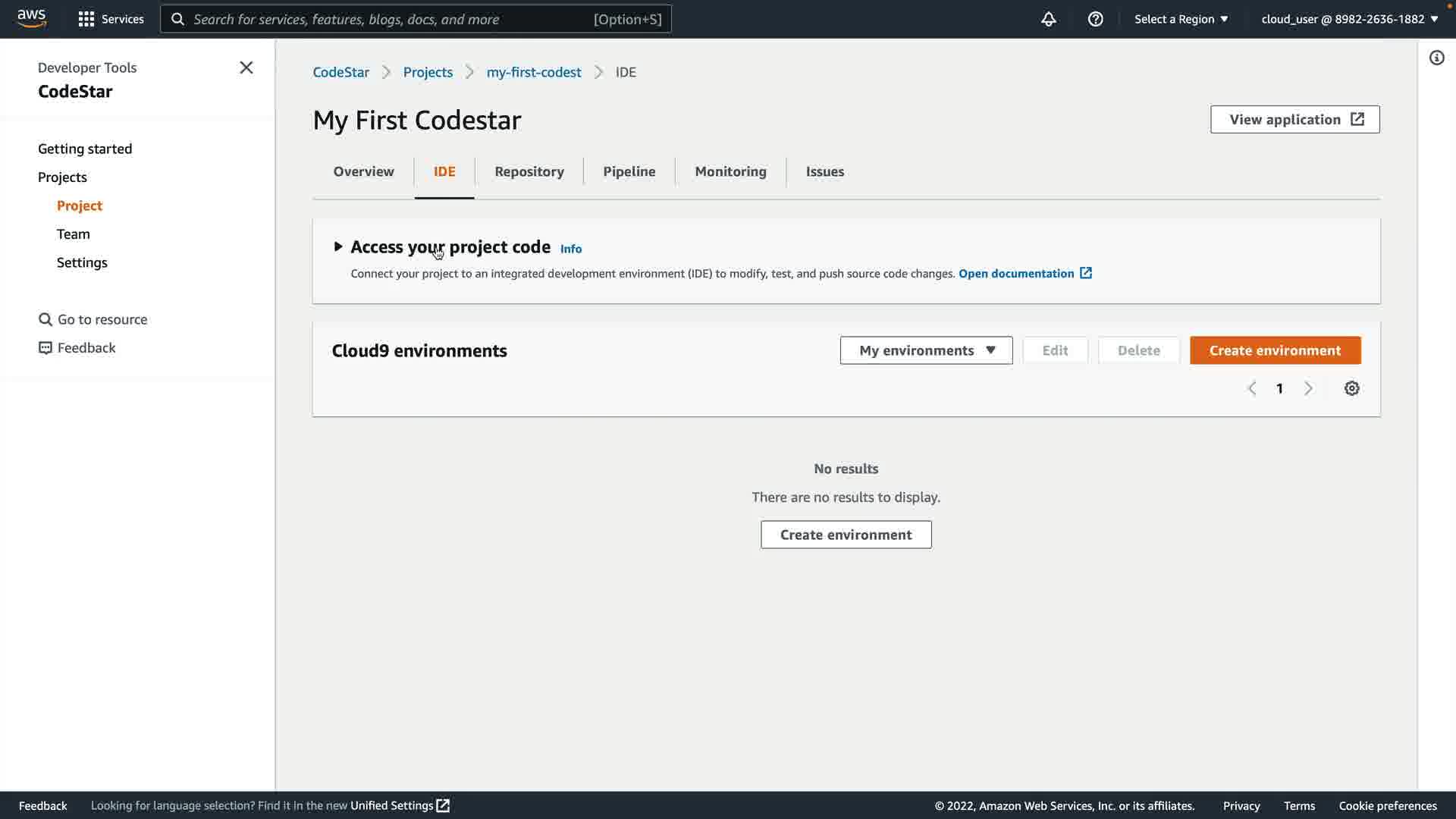1456x819 pixels.
Task: Open Team in the sidebar
Action: pos(73,234)
